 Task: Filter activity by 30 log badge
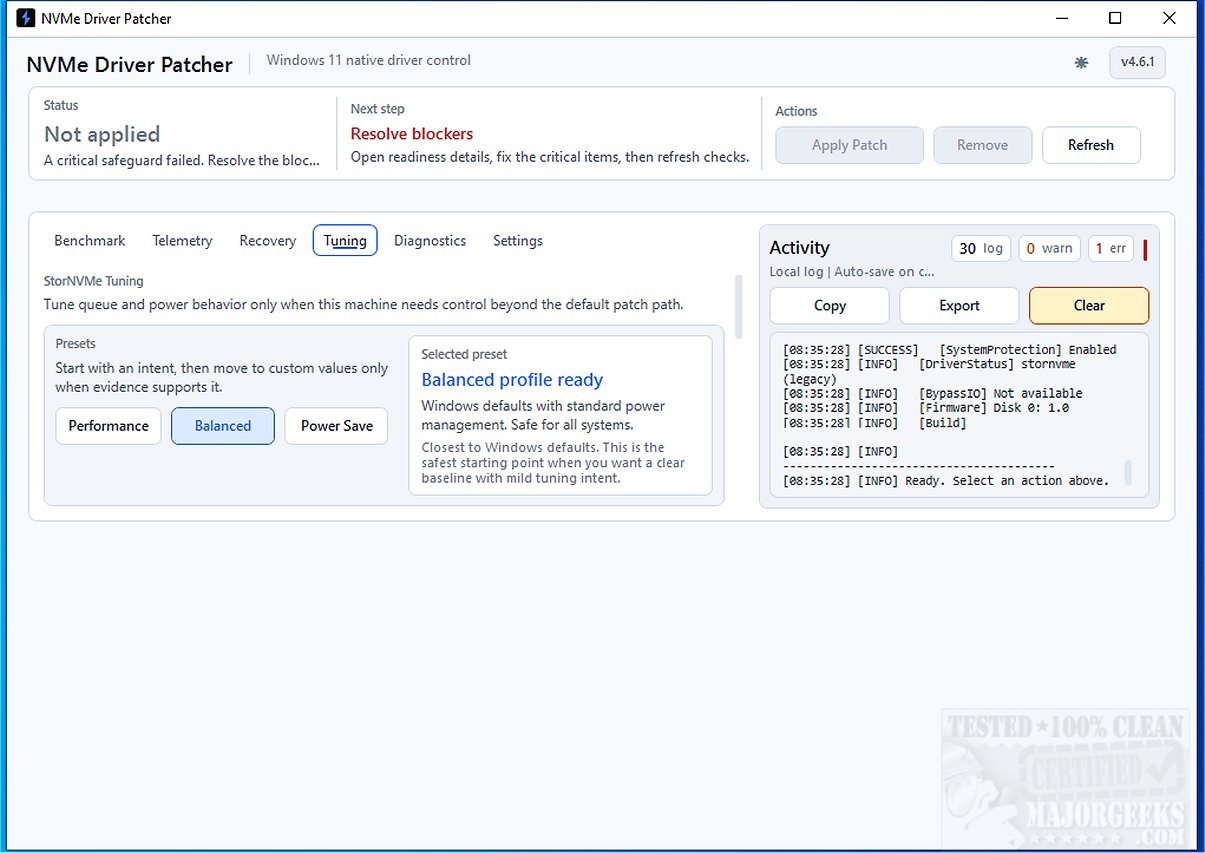pos(981,248)
